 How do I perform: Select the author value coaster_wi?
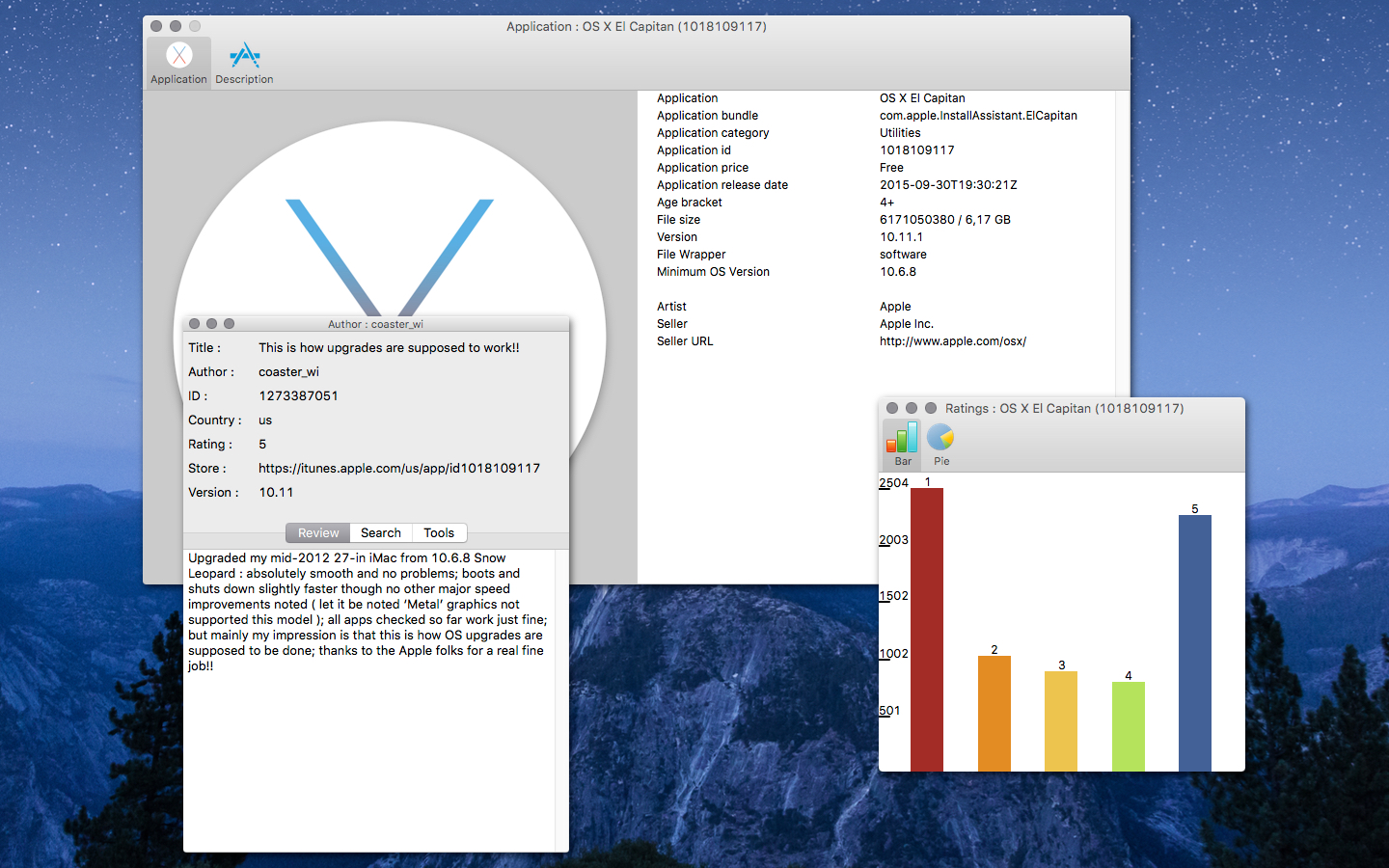point(288,371)
